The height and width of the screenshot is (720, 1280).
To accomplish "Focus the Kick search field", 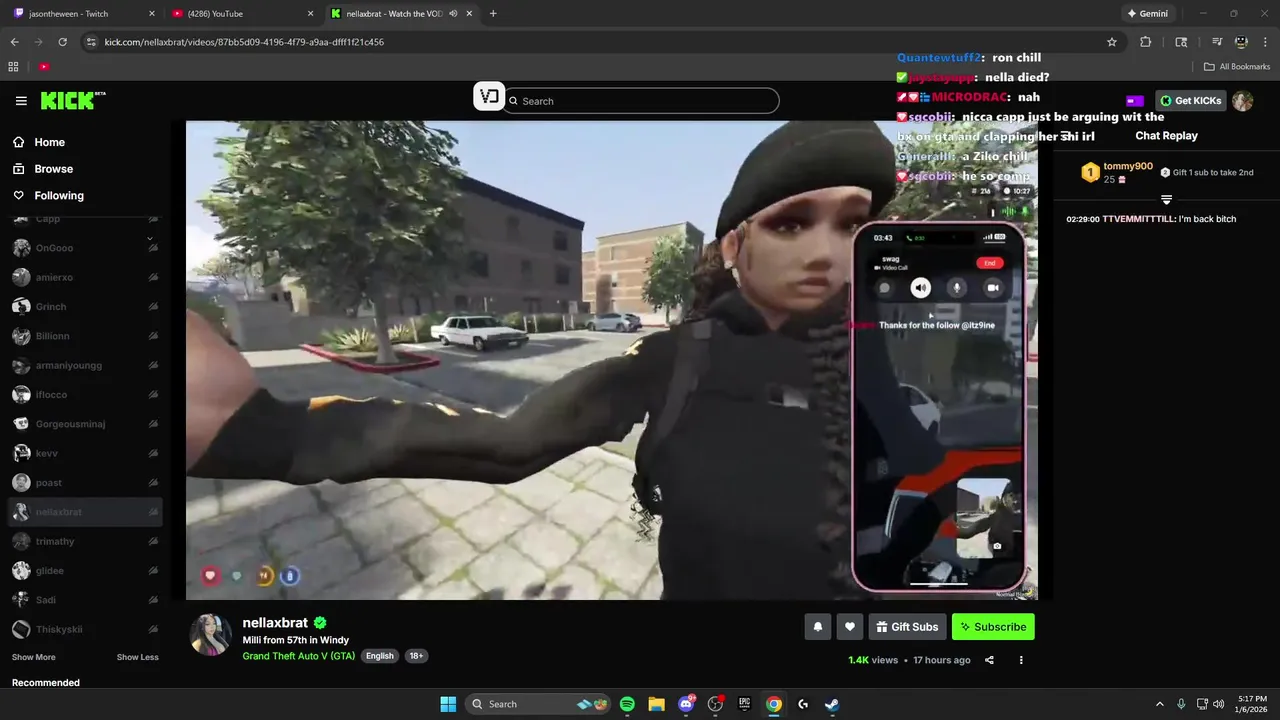I will coord(641,101).
